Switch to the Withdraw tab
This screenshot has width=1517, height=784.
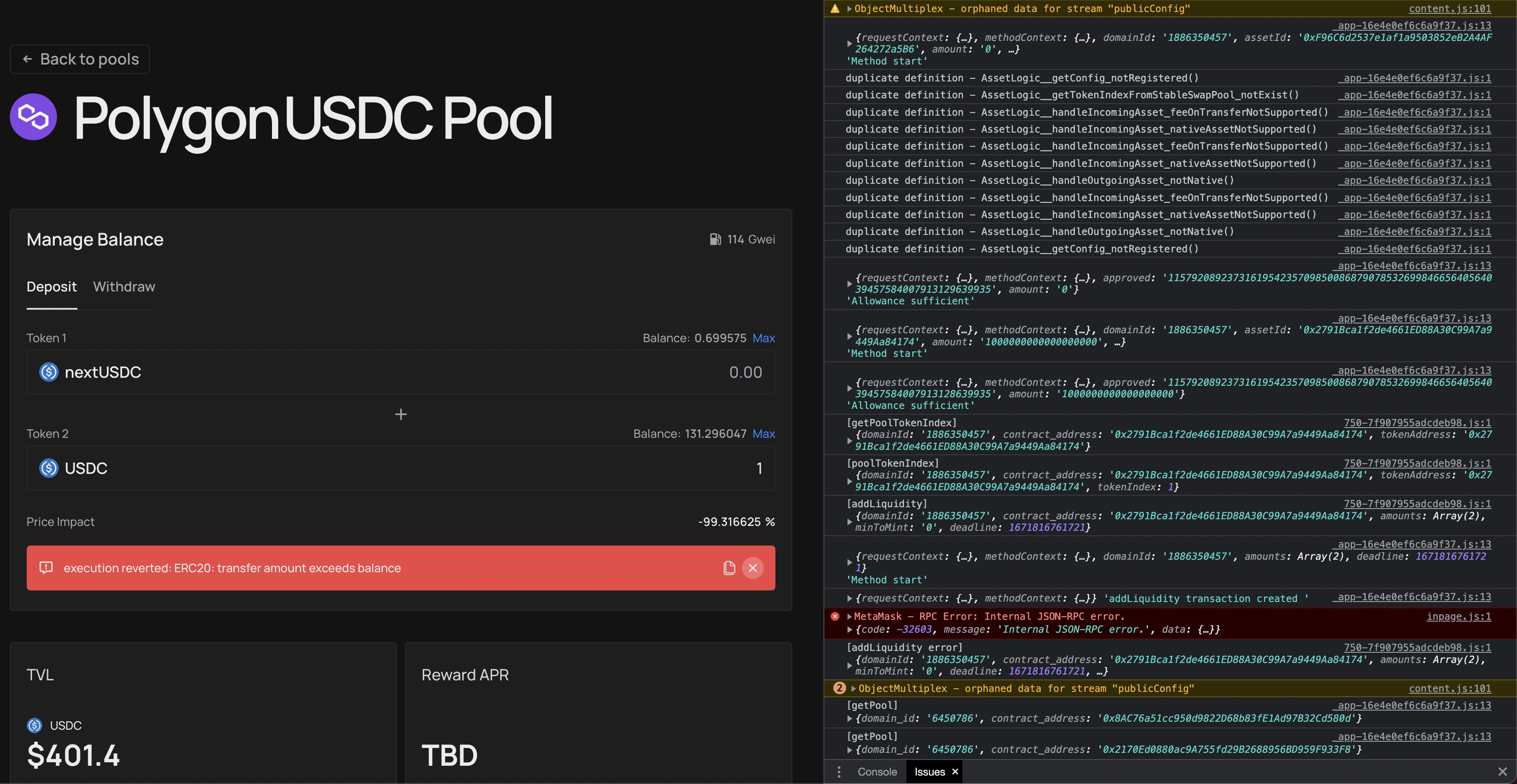click(124, 287)
